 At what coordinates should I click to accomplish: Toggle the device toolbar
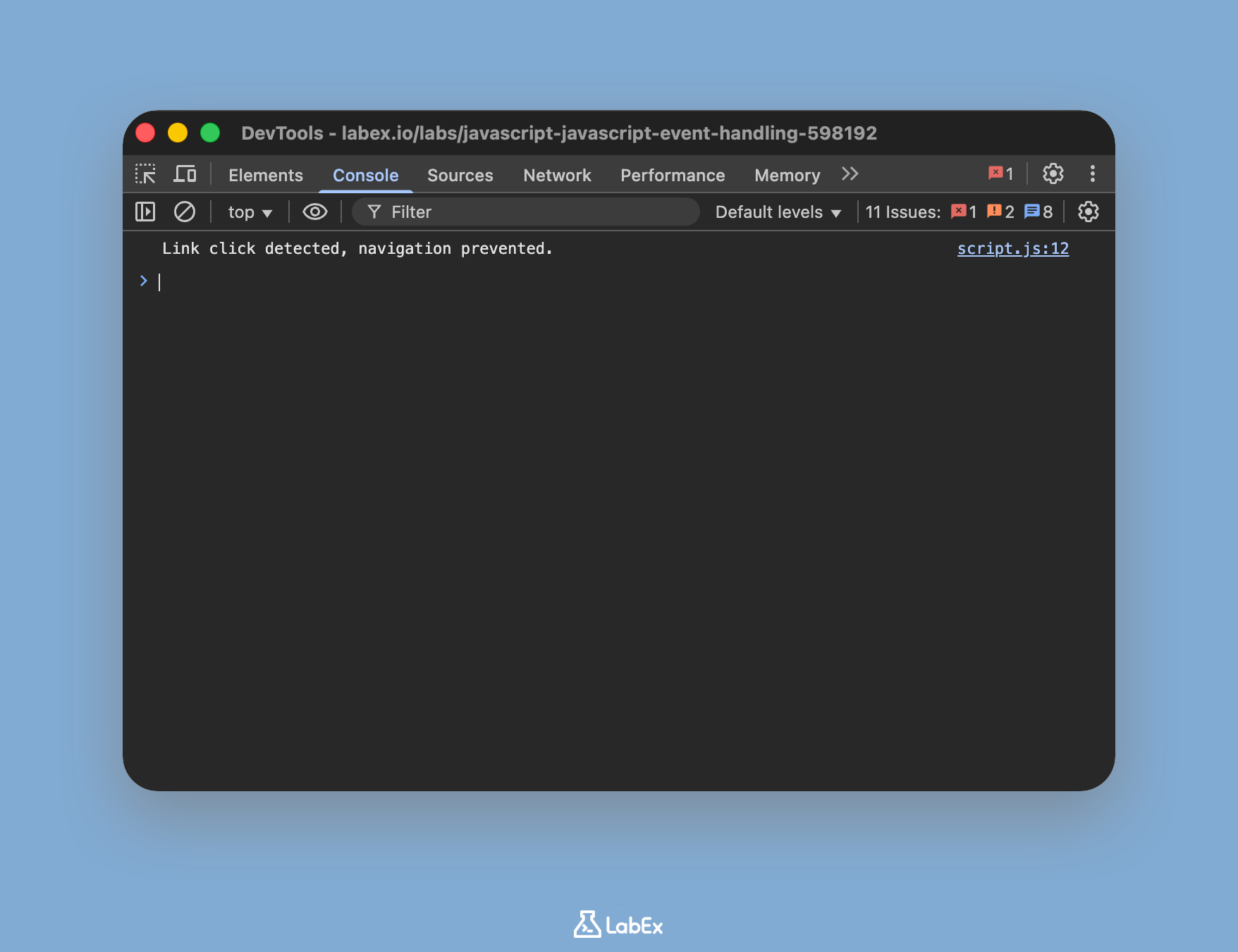185,173
